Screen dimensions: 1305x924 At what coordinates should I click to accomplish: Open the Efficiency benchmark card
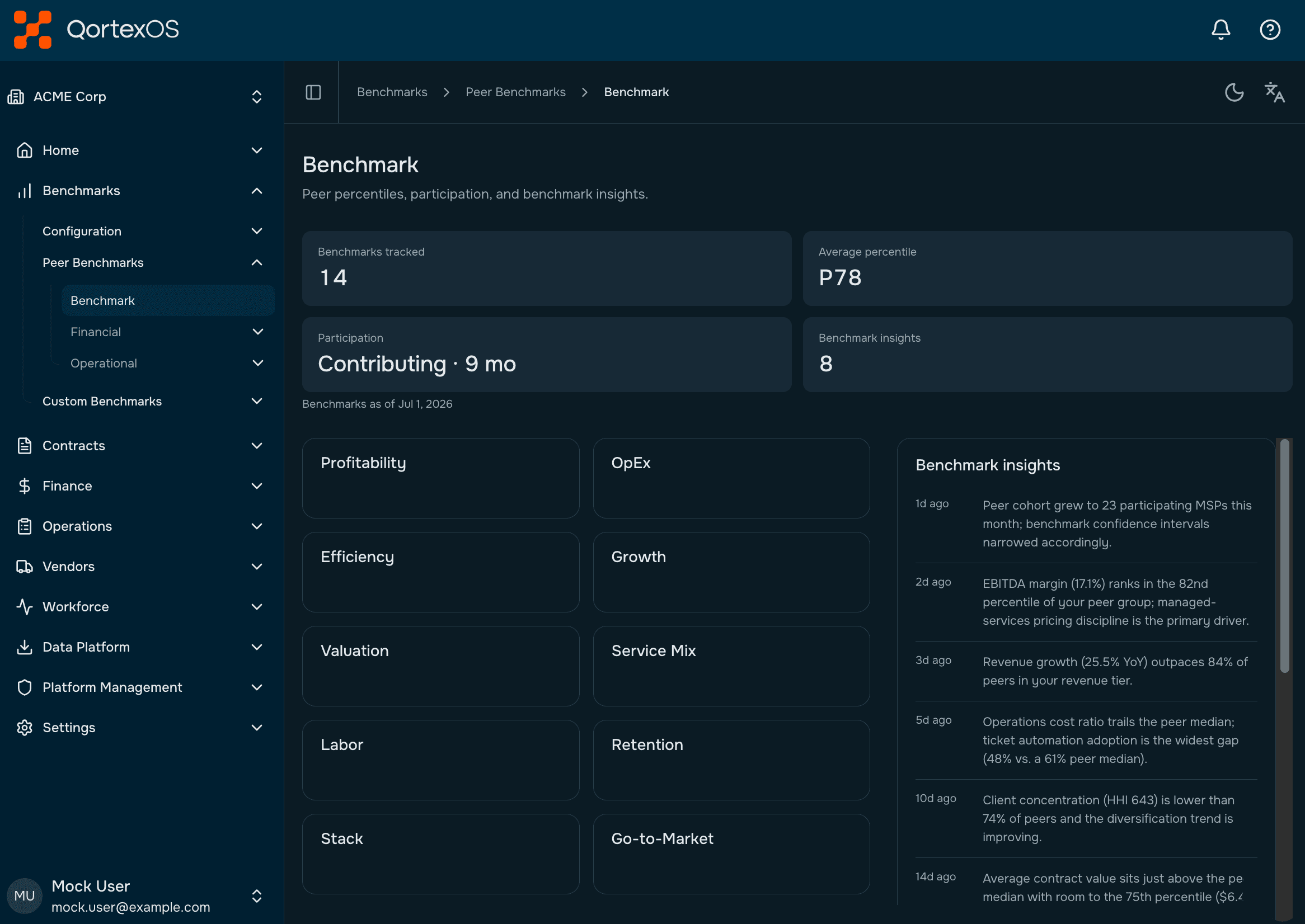[x=440, y=572]
